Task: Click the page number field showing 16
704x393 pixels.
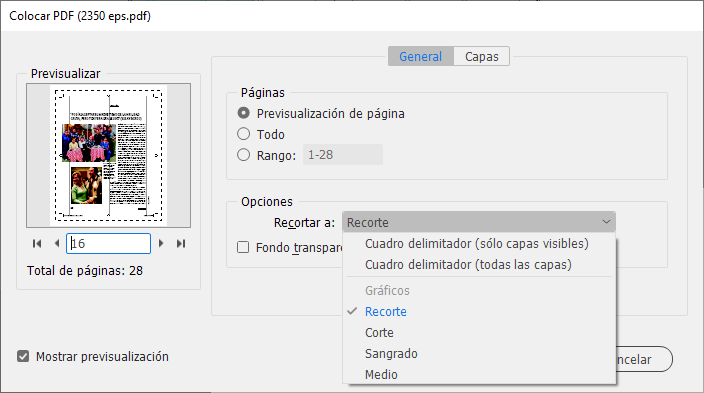Action: point(108,243)
